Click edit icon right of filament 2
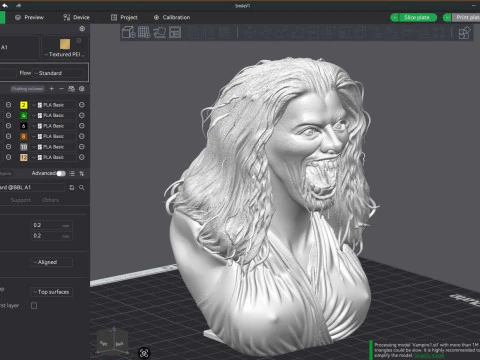480x360 pixels. [82, 105]
